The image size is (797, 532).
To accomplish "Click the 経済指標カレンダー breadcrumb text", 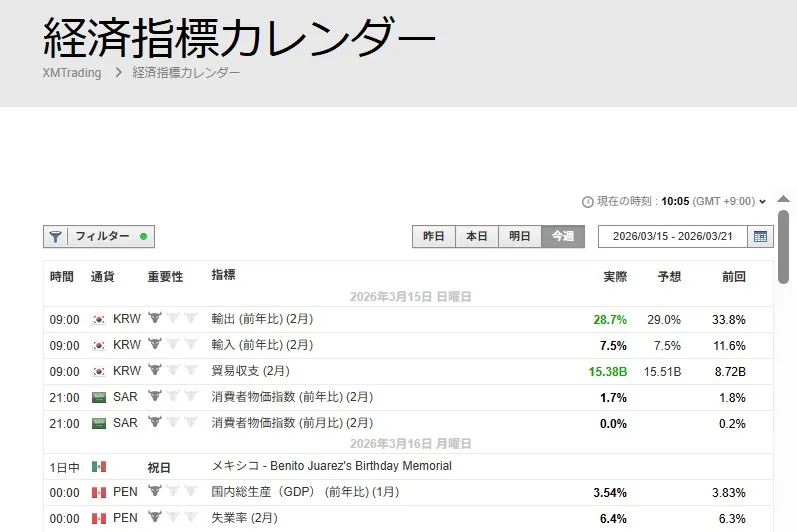I will point(186,73).
